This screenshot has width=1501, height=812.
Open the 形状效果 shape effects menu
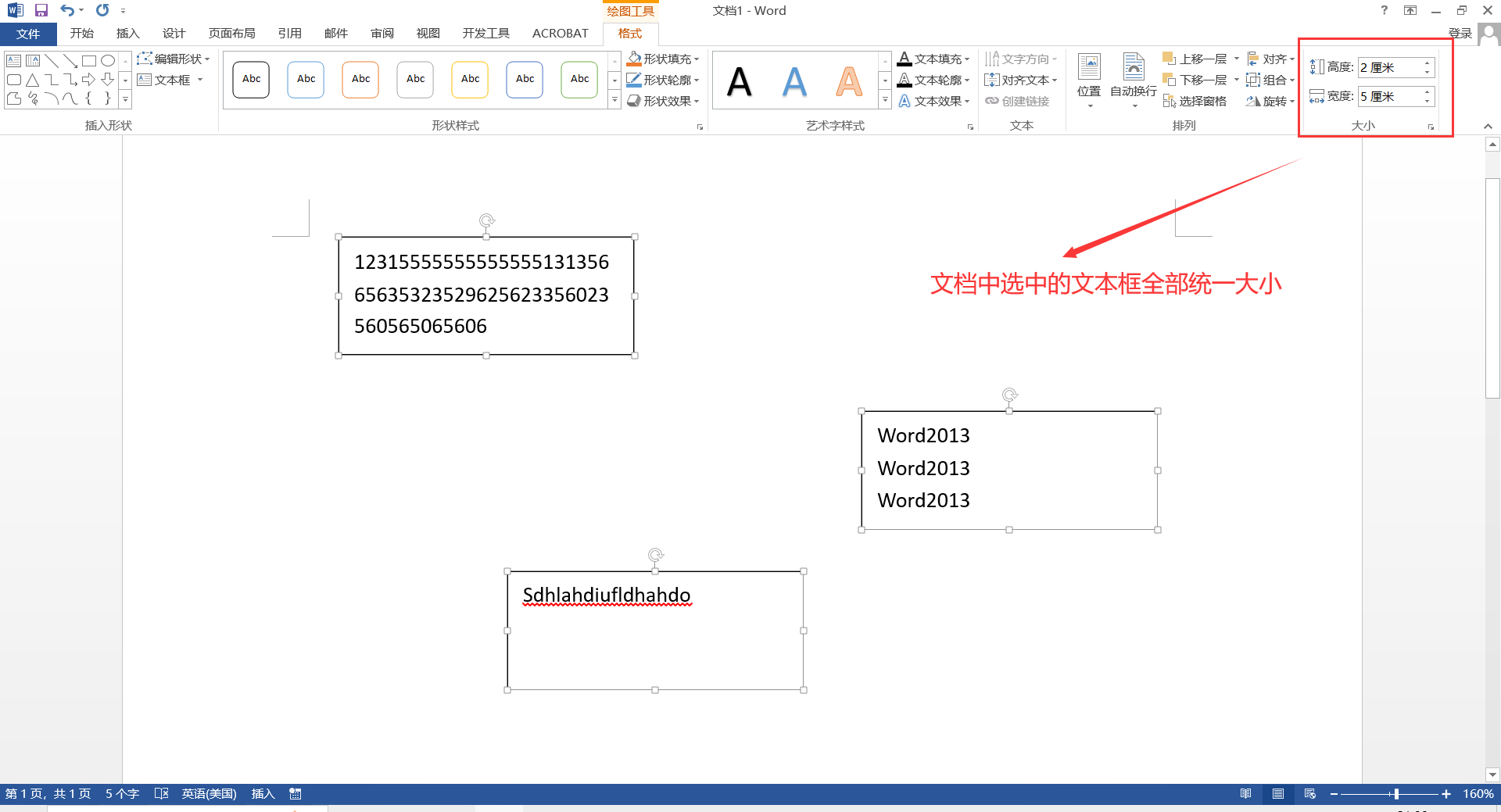point(663,101)
